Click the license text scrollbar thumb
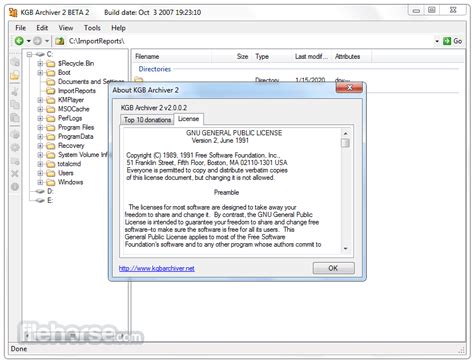Image resolution: width=474 pixels, height=362 pixels. click(345, 143)
